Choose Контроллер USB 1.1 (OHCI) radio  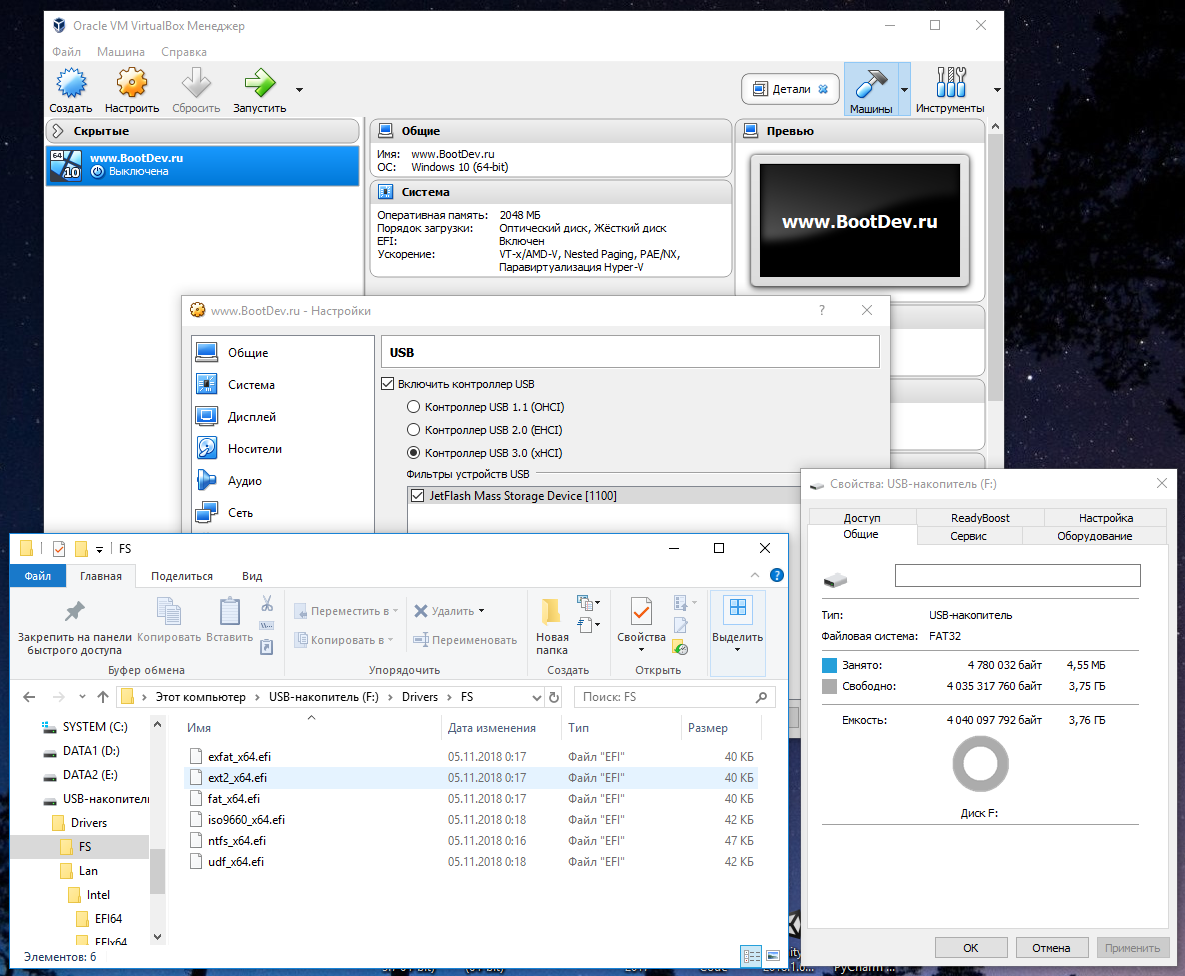tap(413, 407)
